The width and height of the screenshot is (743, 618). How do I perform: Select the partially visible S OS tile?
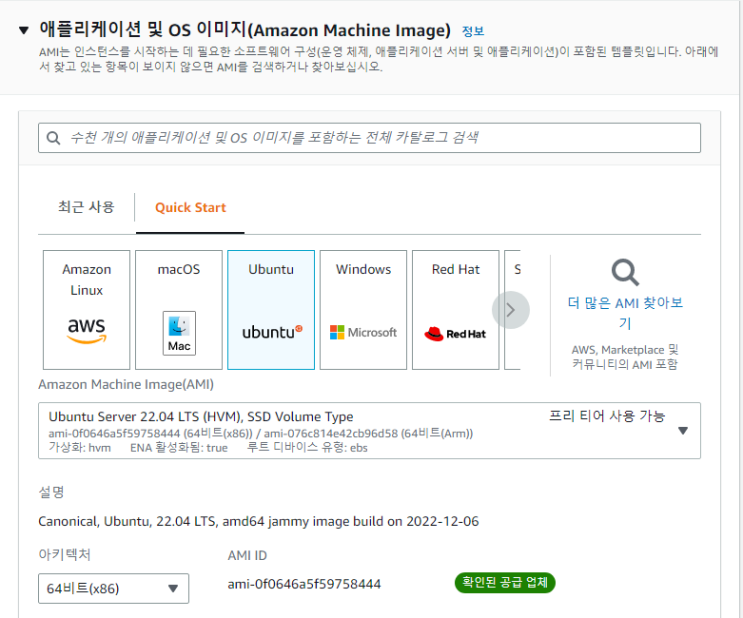(513, 310)
